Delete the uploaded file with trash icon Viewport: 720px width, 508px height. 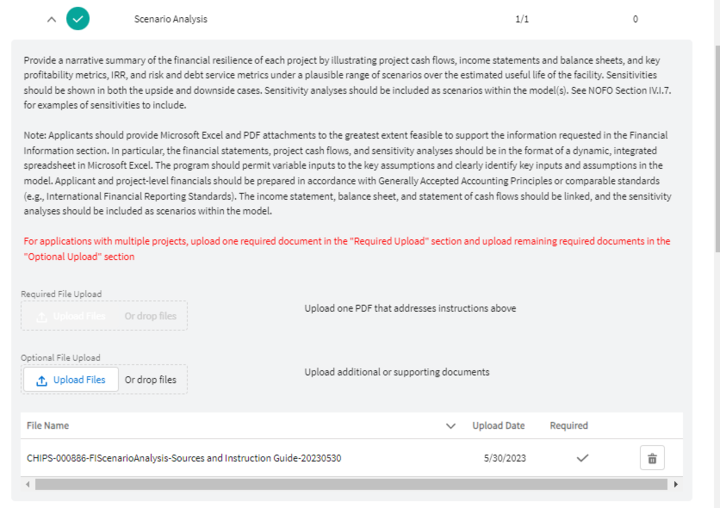[x=652, y=458]
